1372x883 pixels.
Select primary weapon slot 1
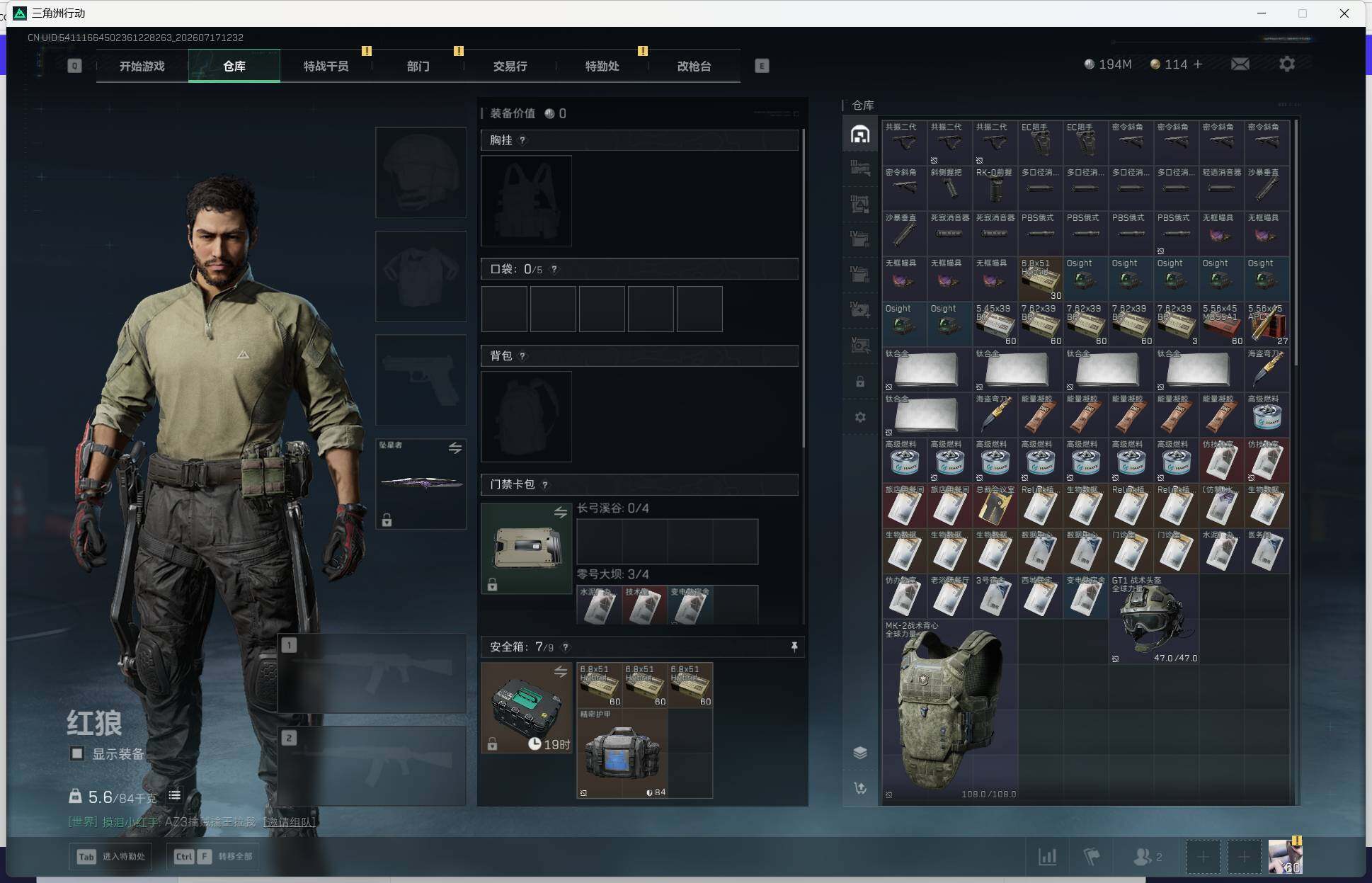[372, 673]
